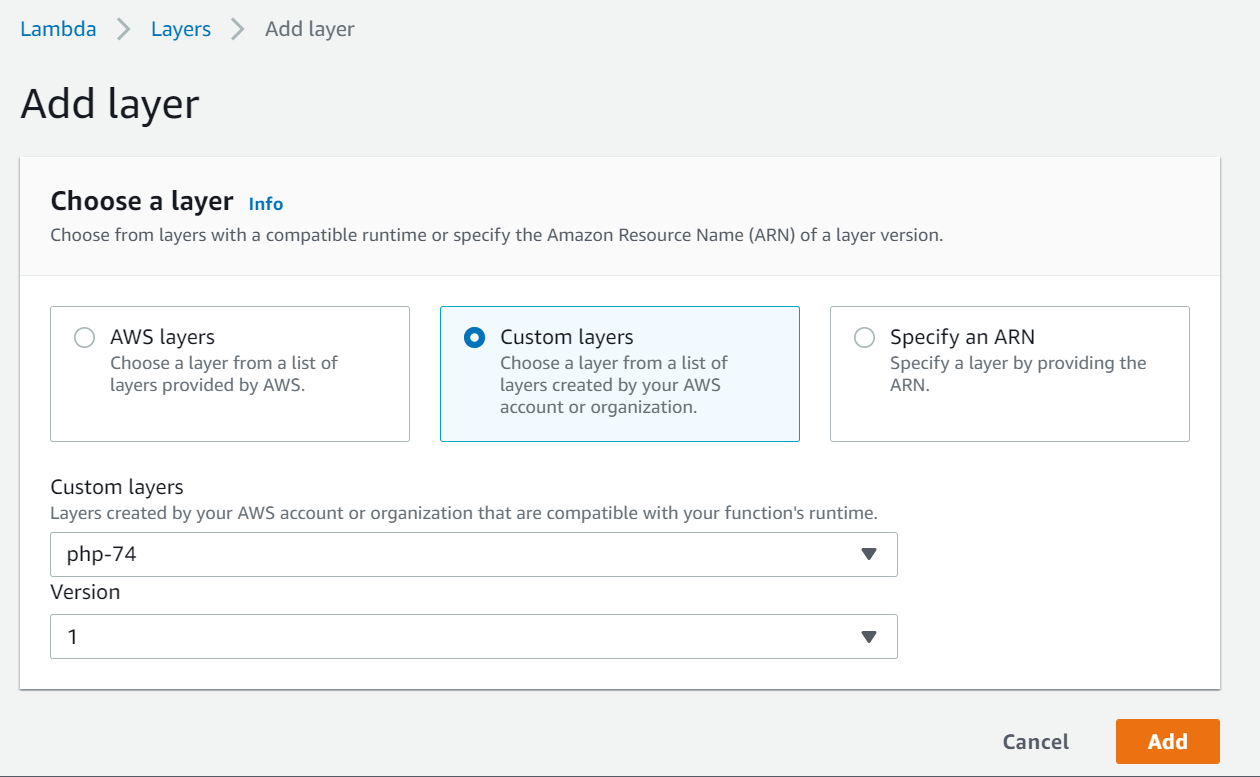1260x777 pixels.
Task: Open the Info link beside 'Choose a layer'
Action: pyautogui.click(x=266, y=204)
